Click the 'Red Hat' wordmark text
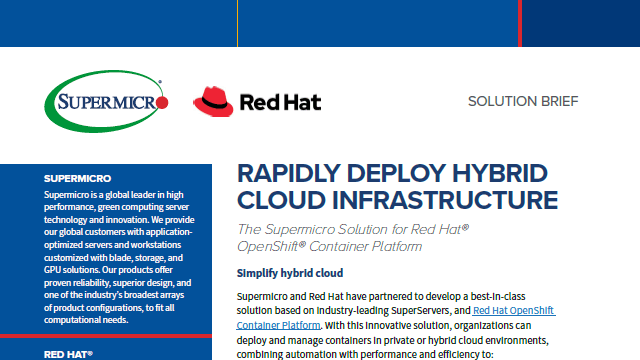640x360 pixels. [x=280, y=102]
